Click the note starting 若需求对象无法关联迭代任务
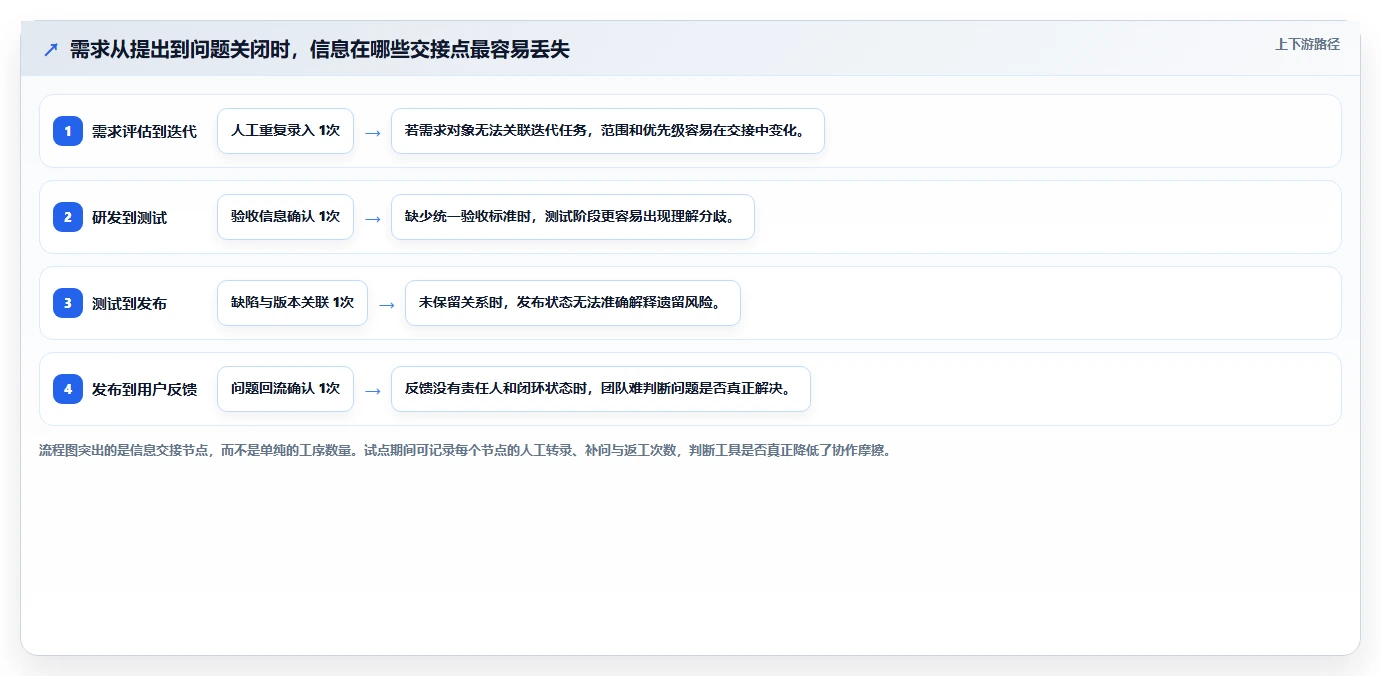 608,131
